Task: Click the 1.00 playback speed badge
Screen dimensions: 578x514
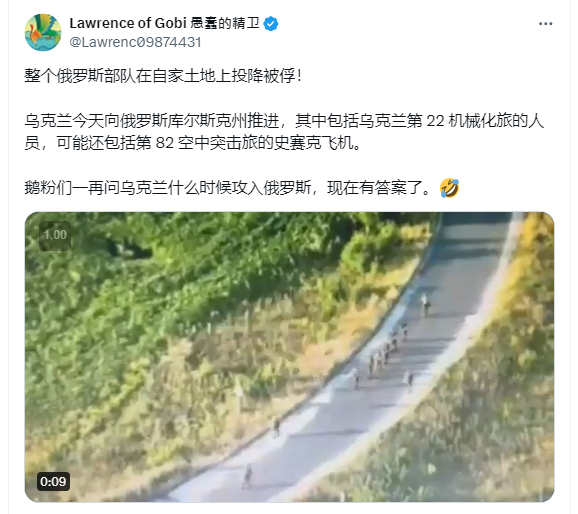Action: click(55, 235)
